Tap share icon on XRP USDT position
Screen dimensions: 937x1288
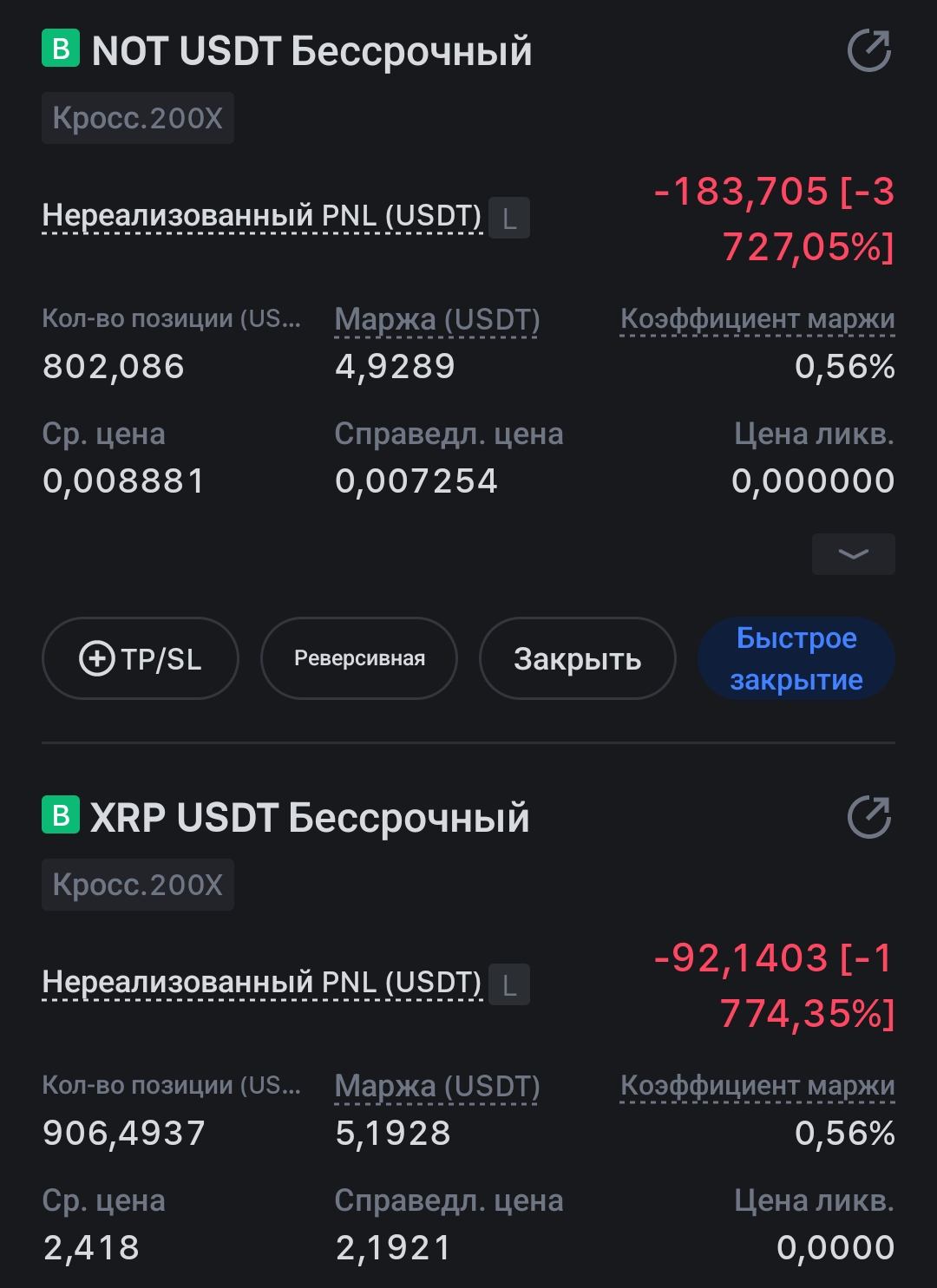pyautogui.click(x=868, y=817)
